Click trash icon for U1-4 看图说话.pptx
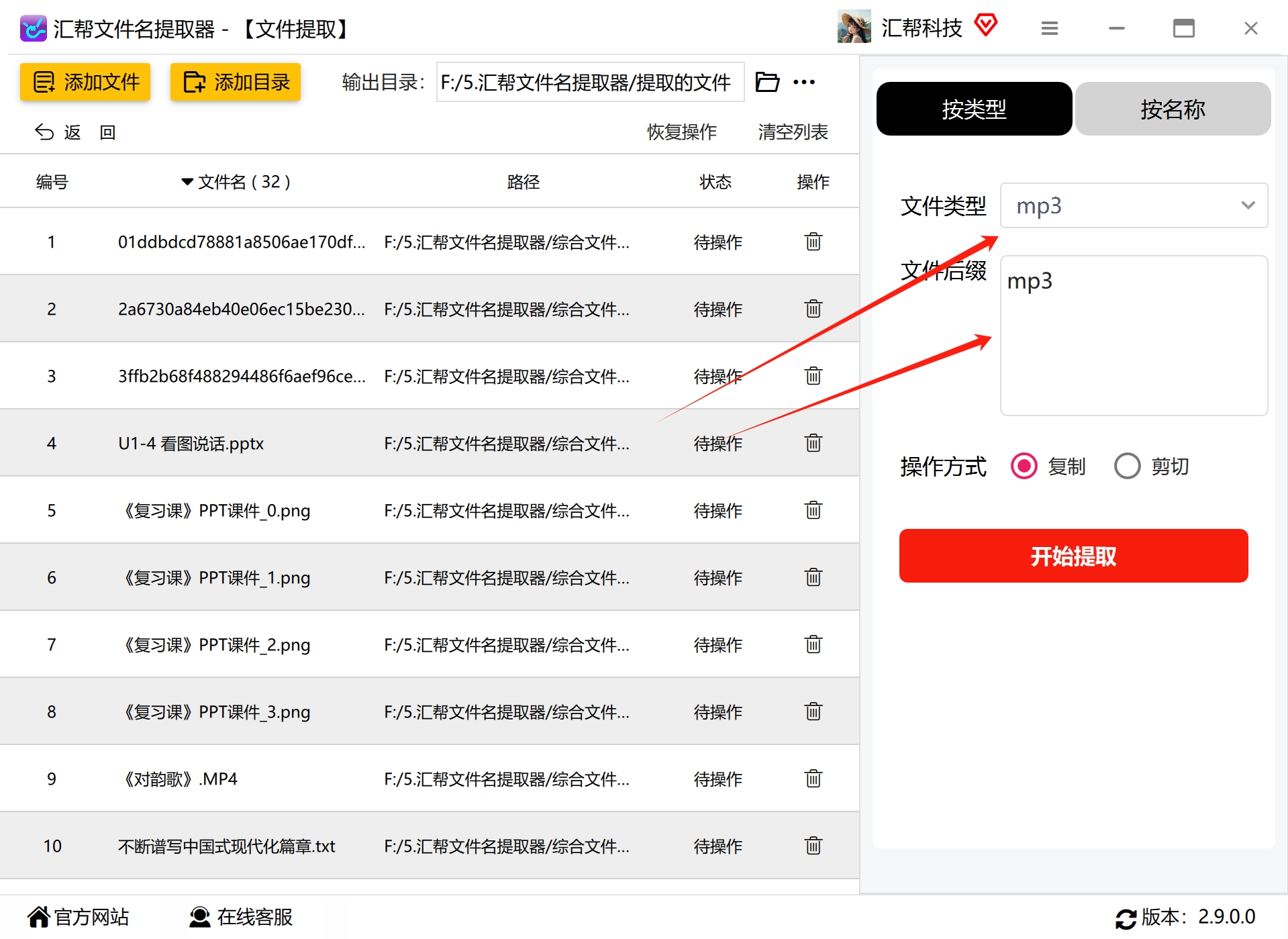Screen dimensions: 1288x939 point(813,443)
